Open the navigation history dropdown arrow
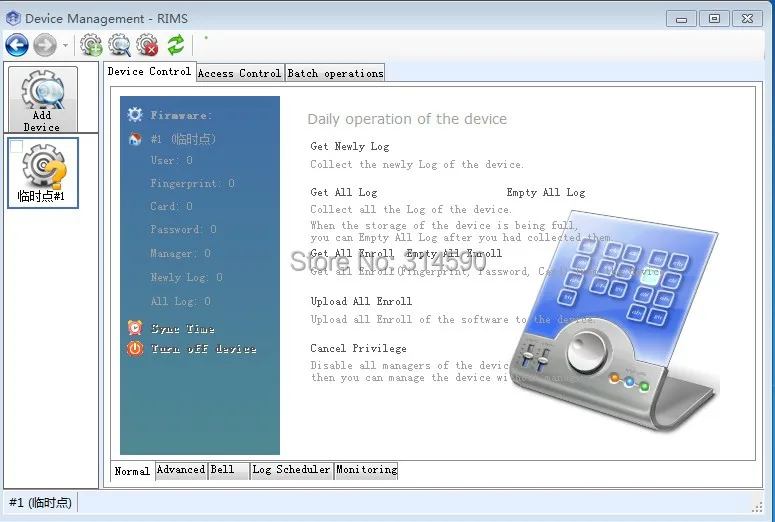The image size is (775, 522). click(65, 45)
